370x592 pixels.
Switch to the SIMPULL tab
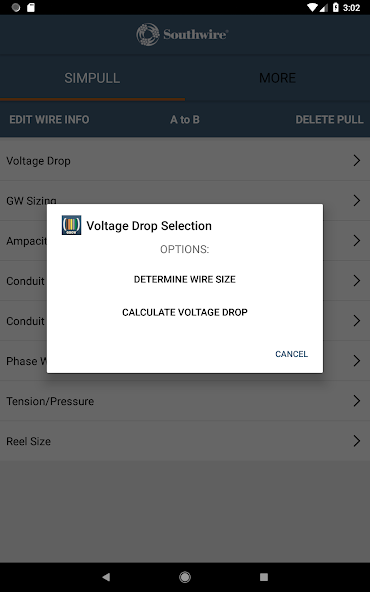[92, 78]
